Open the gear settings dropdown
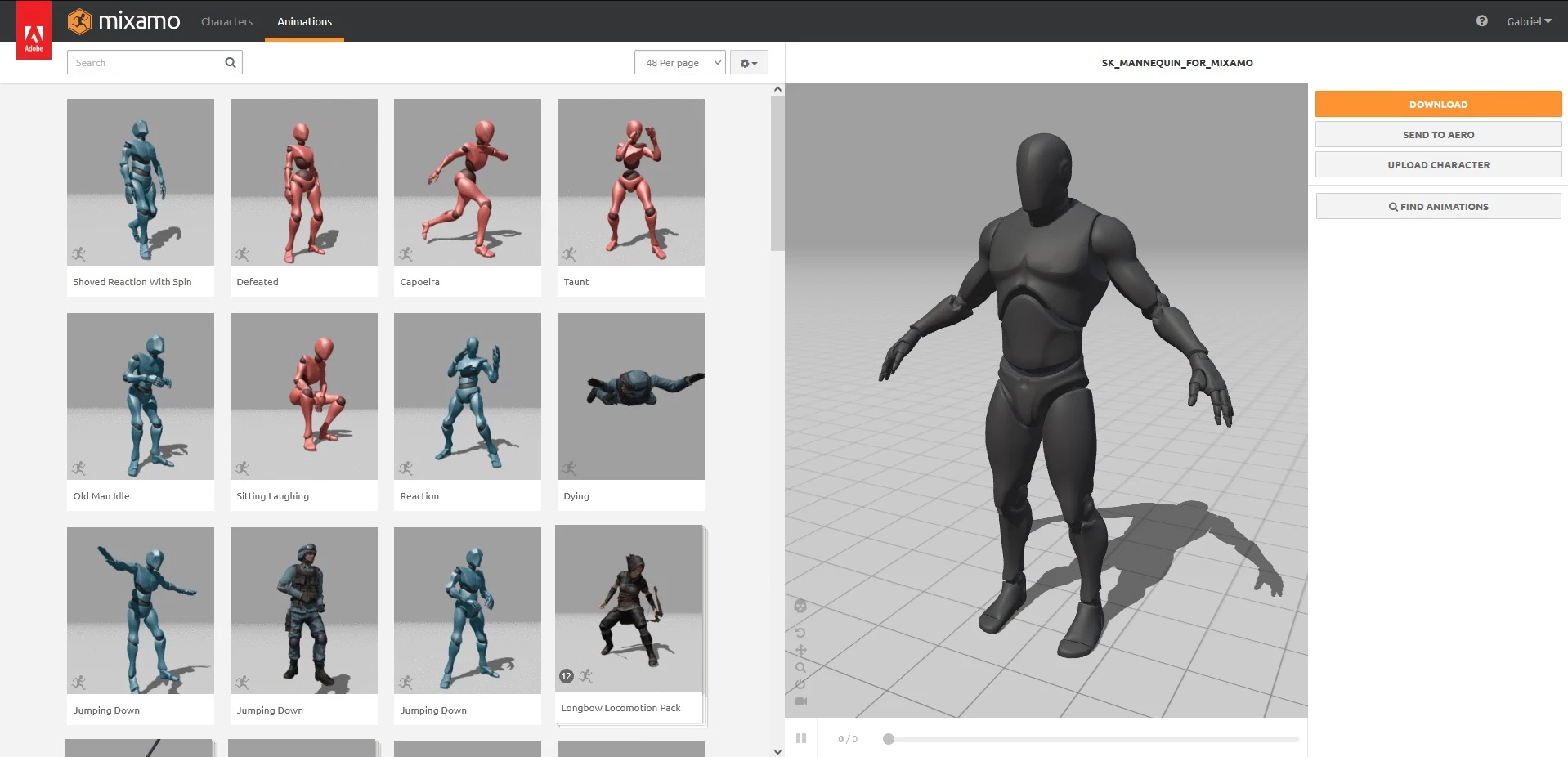 coord(749,63)
